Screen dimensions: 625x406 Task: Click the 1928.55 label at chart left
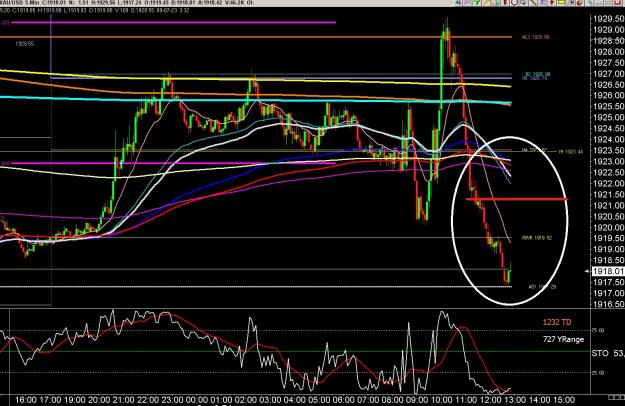pos(25,44)
